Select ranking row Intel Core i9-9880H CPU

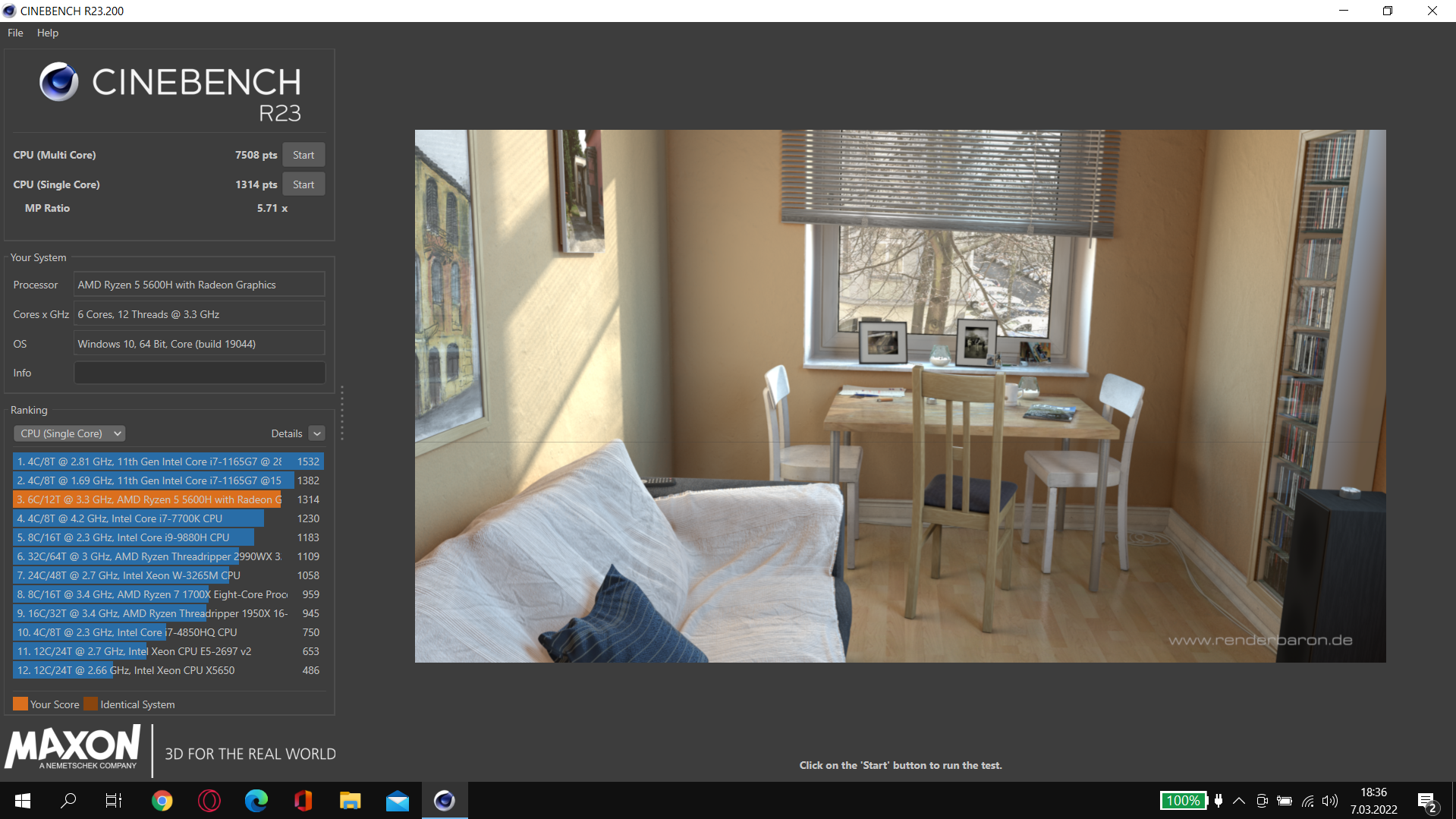pyautogui.click(x=168, y=537)
